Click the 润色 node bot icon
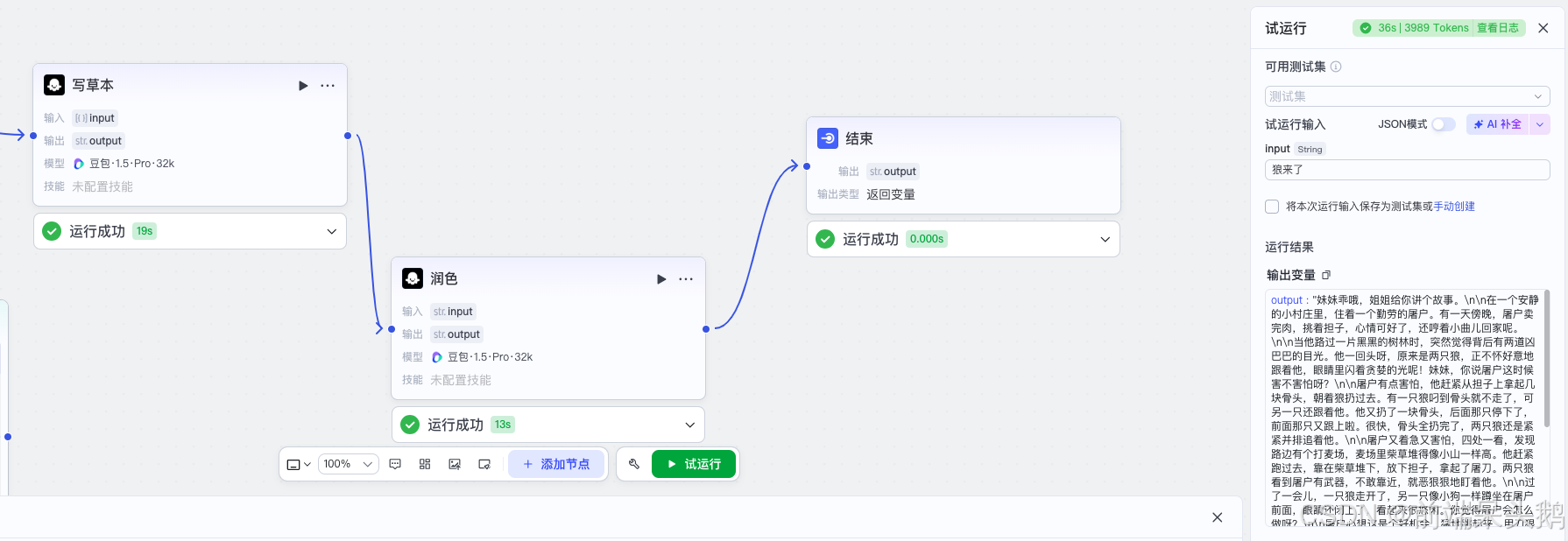Viewport: 1568px width, 541px height. 413,278
